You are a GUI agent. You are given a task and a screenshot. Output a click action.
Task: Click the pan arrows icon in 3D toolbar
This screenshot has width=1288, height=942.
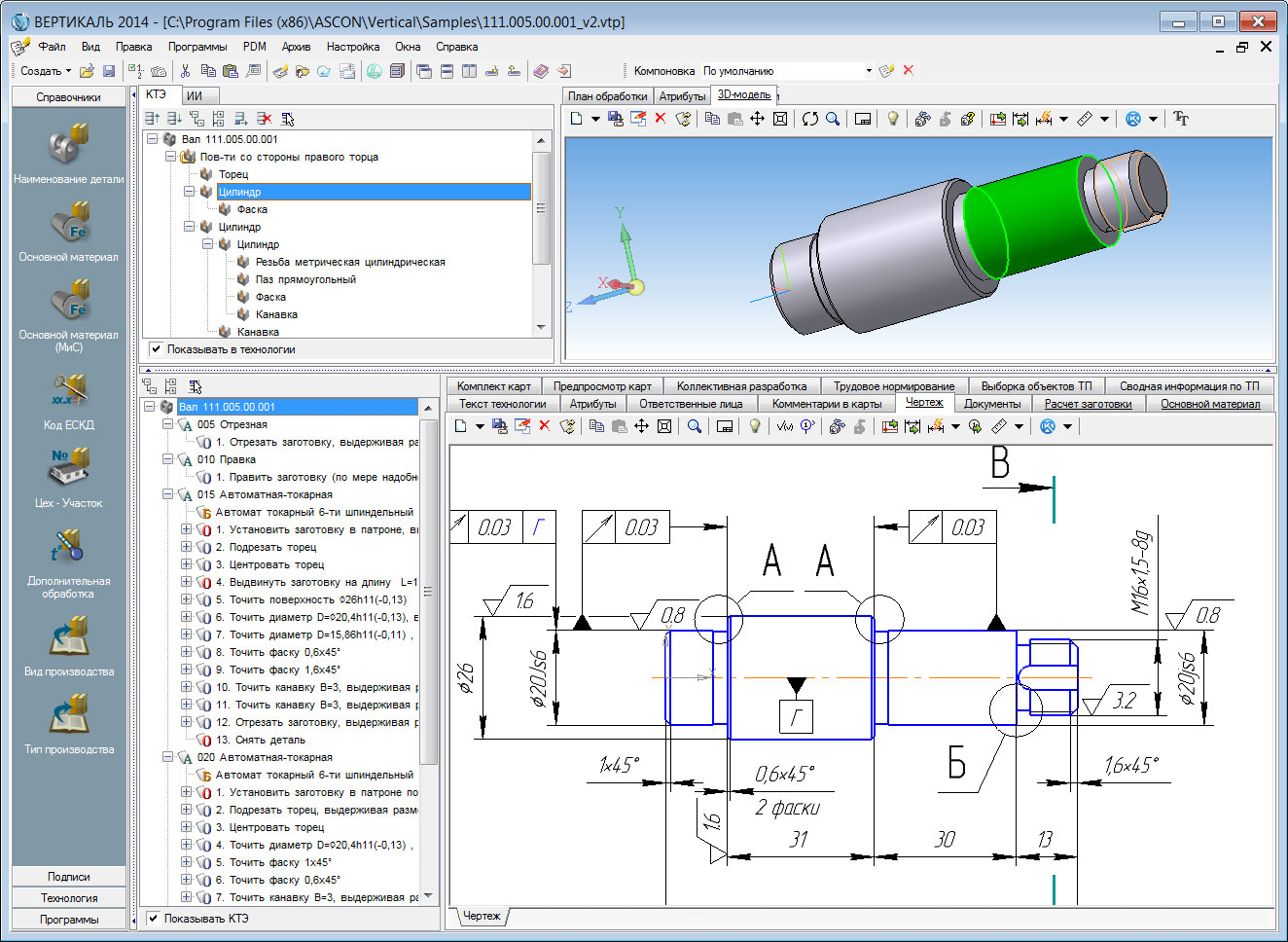pos(757,119)
